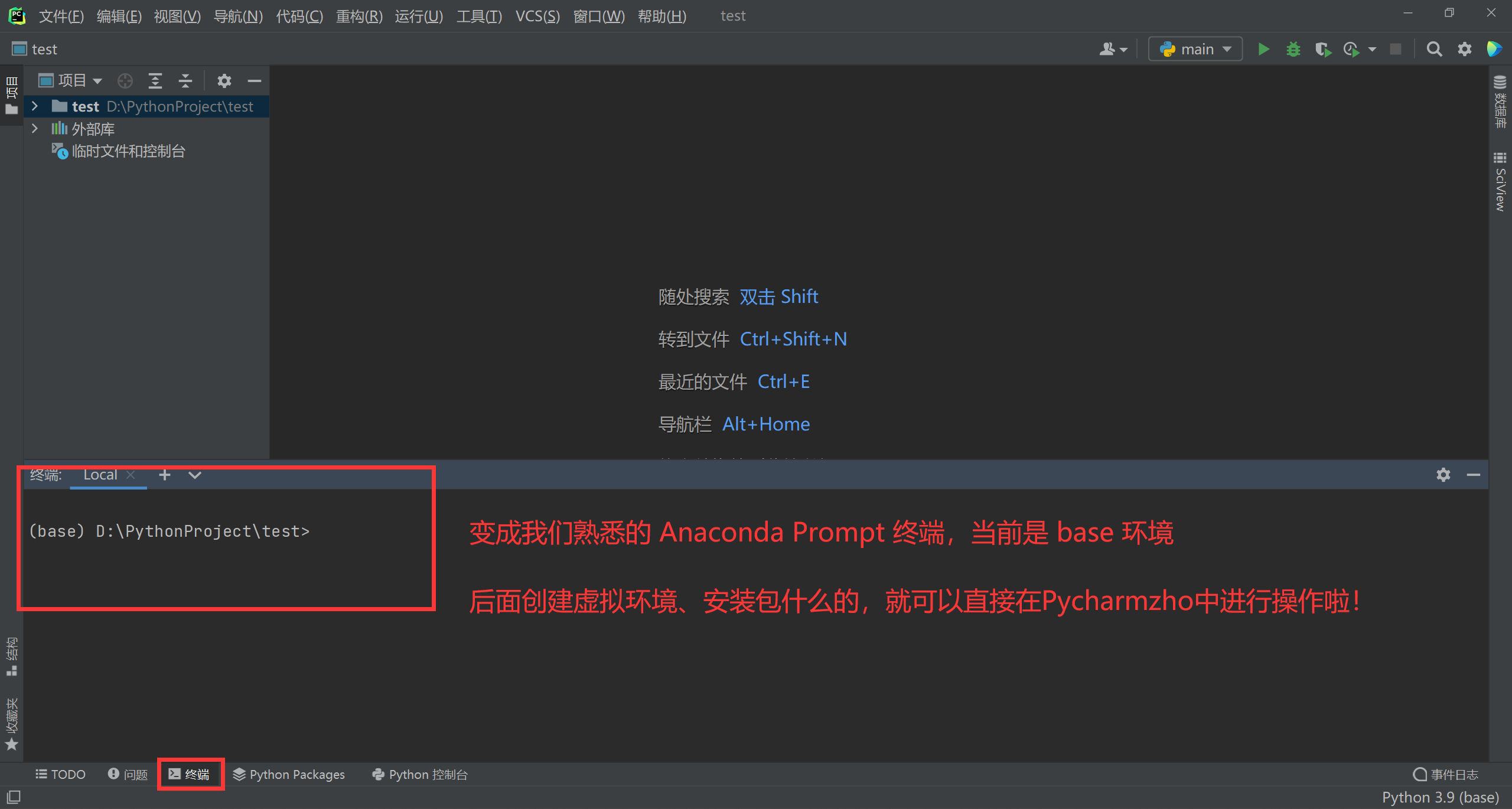Hide the project panel with the minimize icon
Image resolution: width=1512 pixels, height=809 pixels.
pos(254,81)
